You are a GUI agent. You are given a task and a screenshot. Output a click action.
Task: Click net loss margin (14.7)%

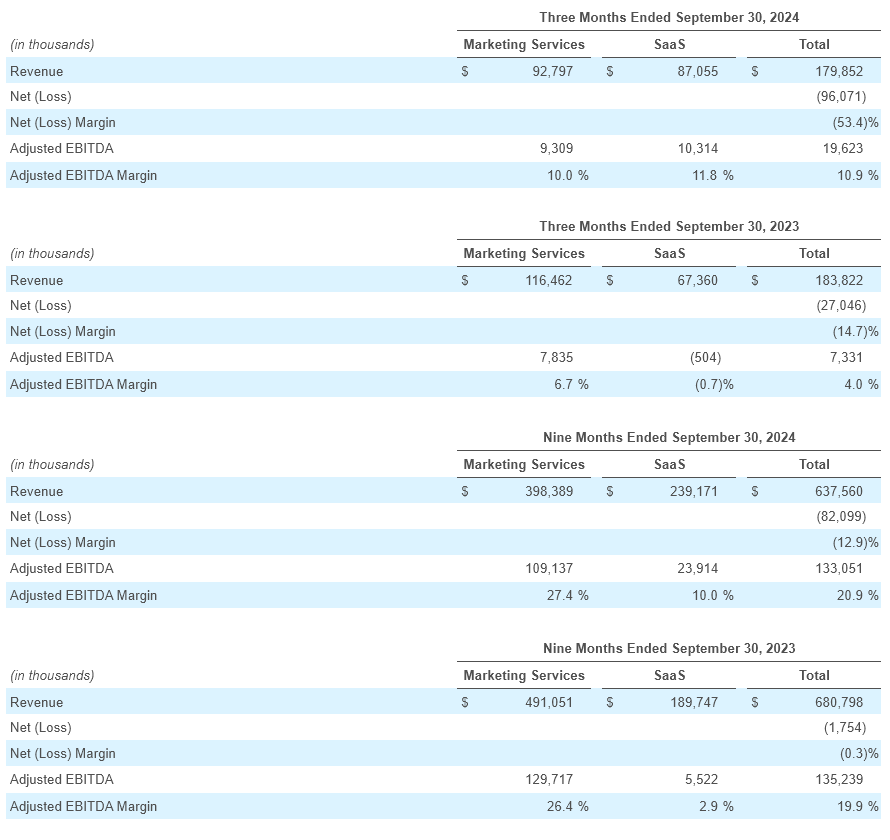click(x=855, y=331)
